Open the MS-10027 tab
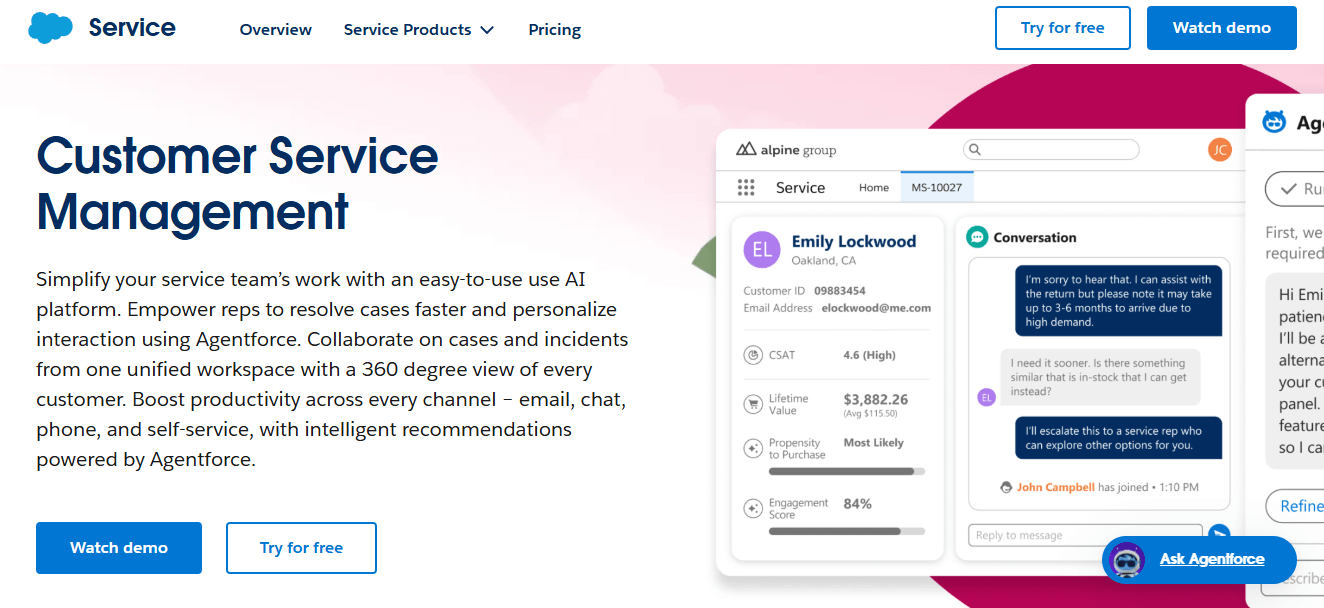The height and width of the screenshot is (608, 1324). (936, 186)
